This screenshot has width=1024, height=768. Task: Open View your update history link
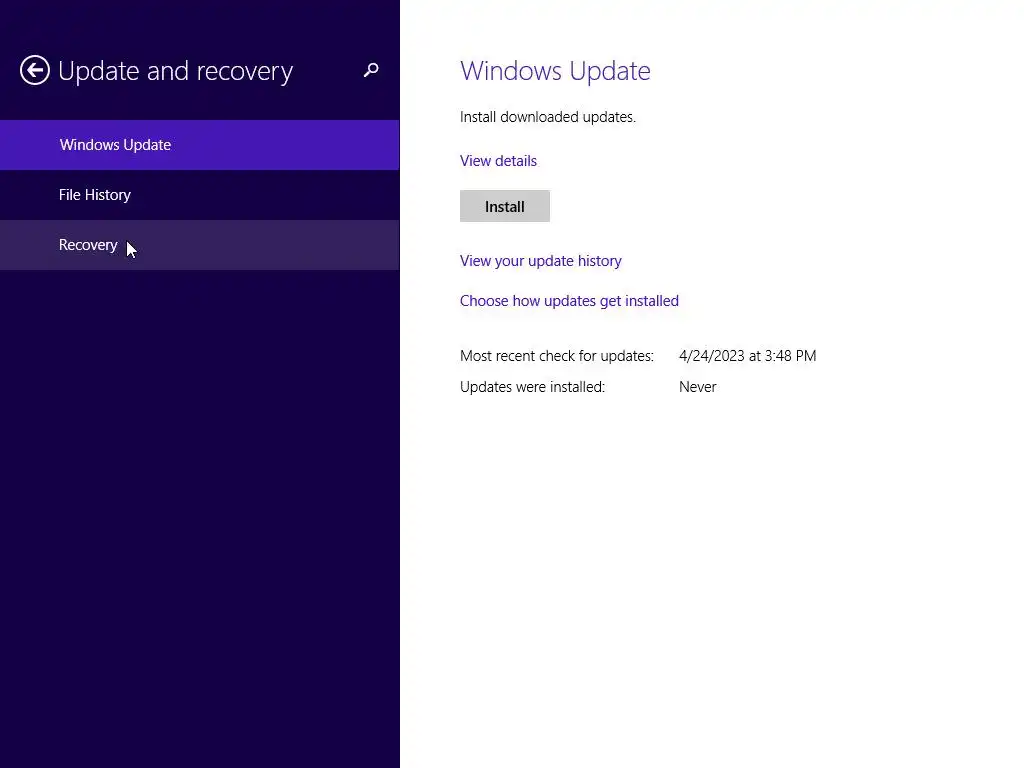(541, 261)
